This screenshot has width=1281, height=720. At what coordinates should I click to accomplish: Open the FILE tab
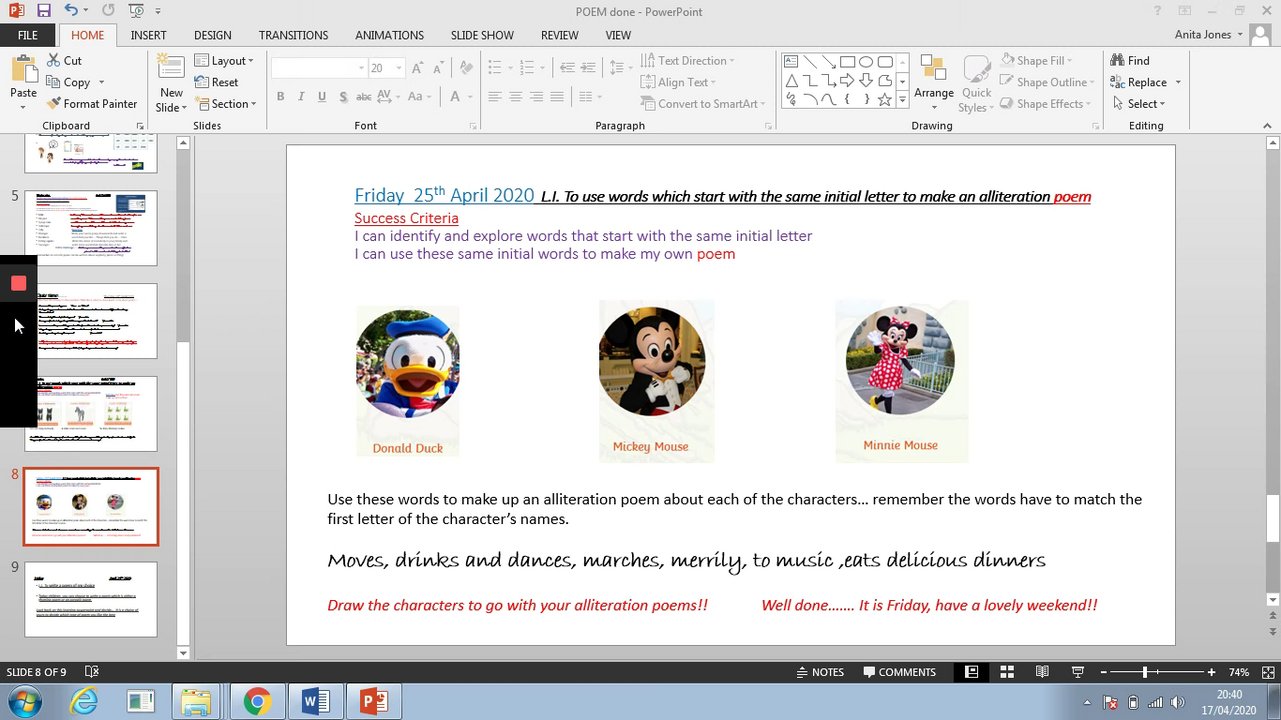[x=28, y=35]
